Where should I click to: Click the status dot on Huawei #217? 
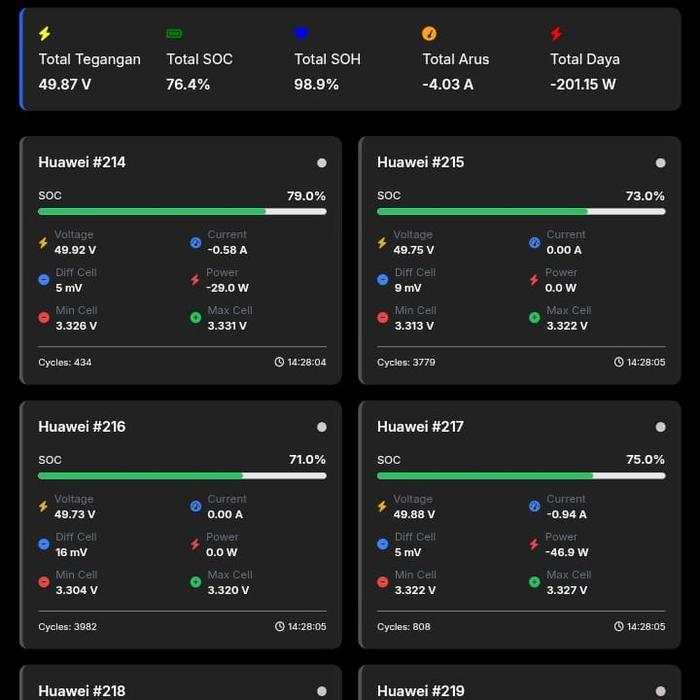(661, 427)
